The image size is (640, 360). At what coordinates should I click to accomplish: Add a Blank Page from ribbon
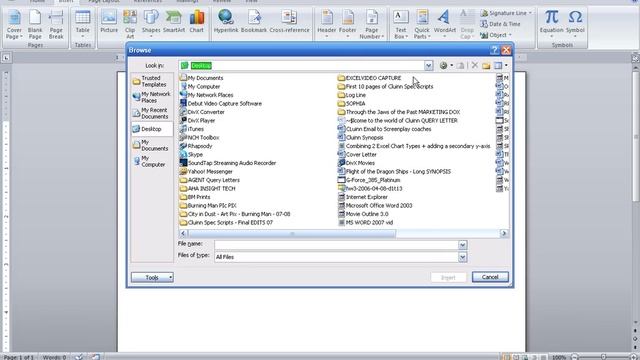pos(35,24)
